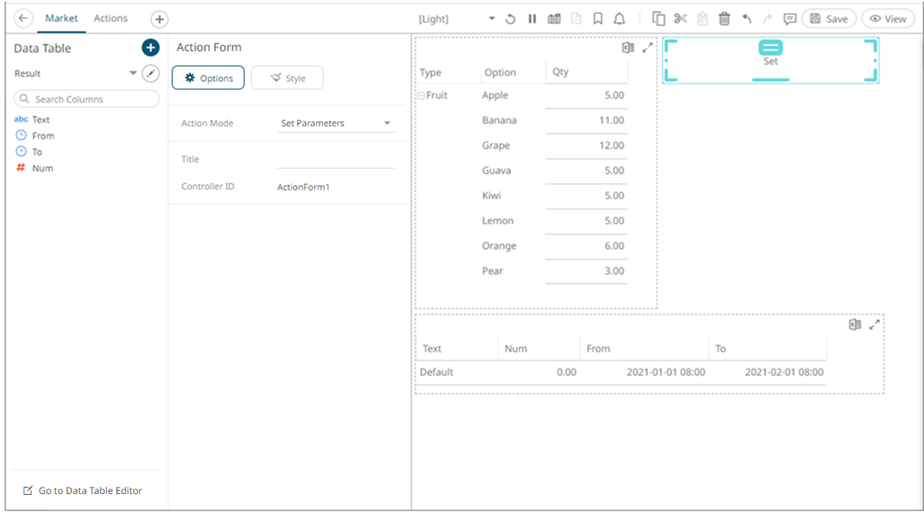Open Go to Data Table Editor link
This screenshot has height=514, width=924.
tap(82, 490)
